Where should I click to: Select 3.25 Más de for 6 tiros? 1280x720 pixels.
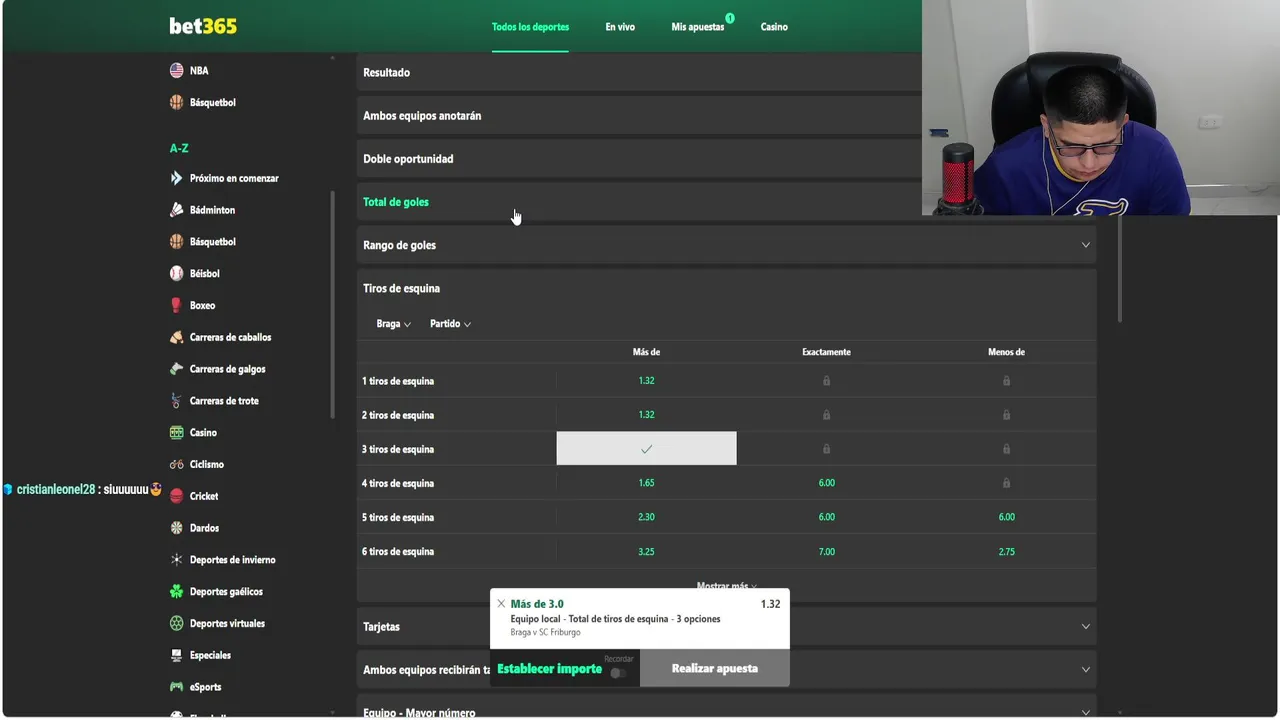[646, 551]
